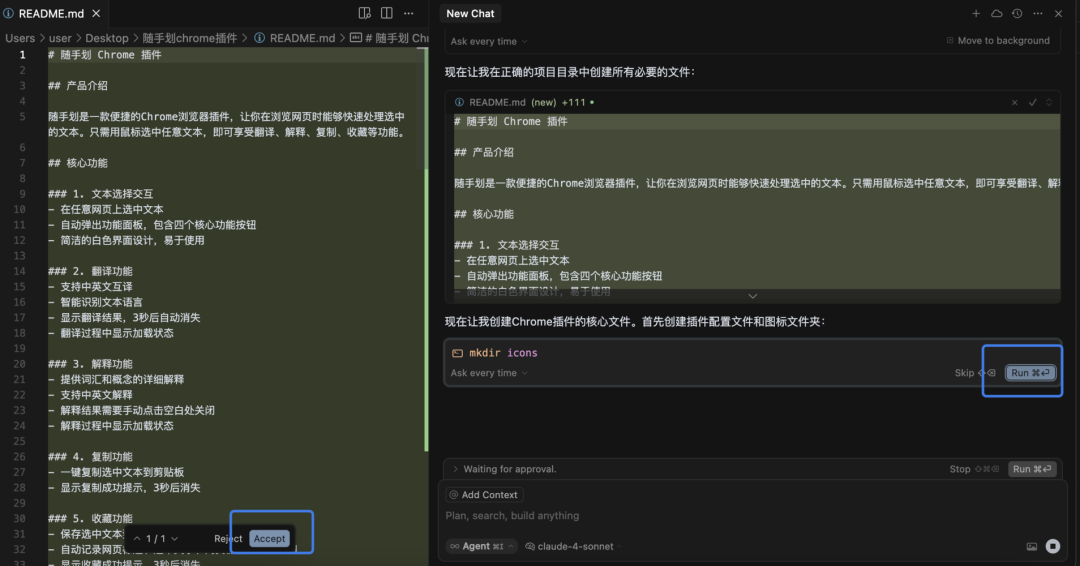This screenshot has width=1080, height=566.
Task: Run the mkdir icons command
Action: (1030, 373)
